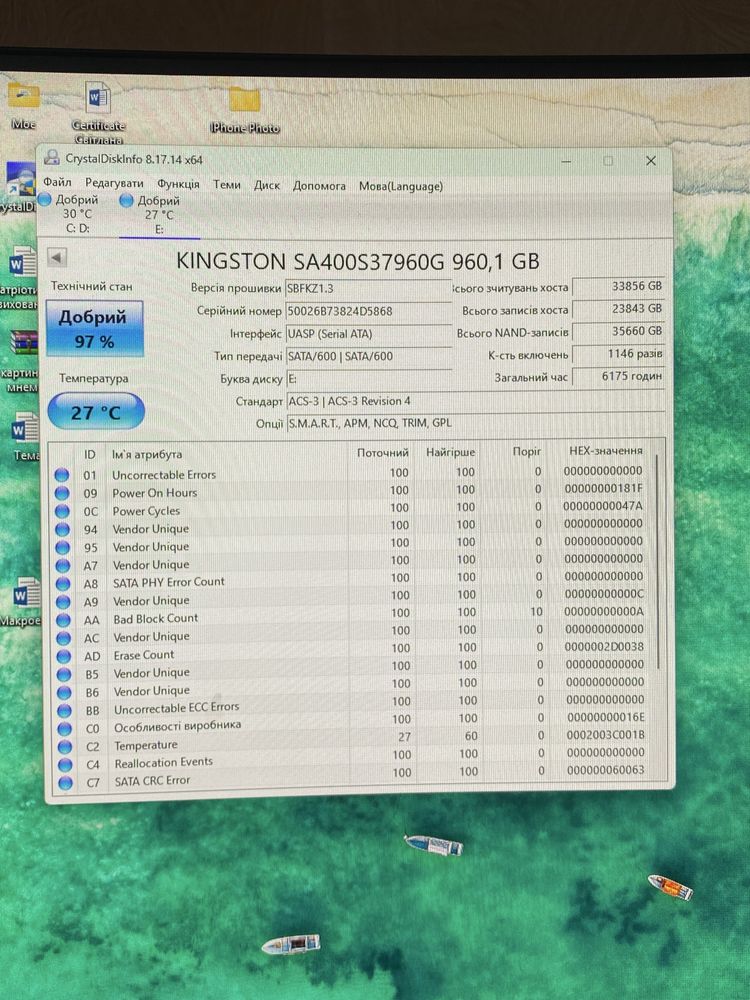Screen dimensions: 750x1000
Task: Click the hex value 000000060063
Action: (605, 770)
